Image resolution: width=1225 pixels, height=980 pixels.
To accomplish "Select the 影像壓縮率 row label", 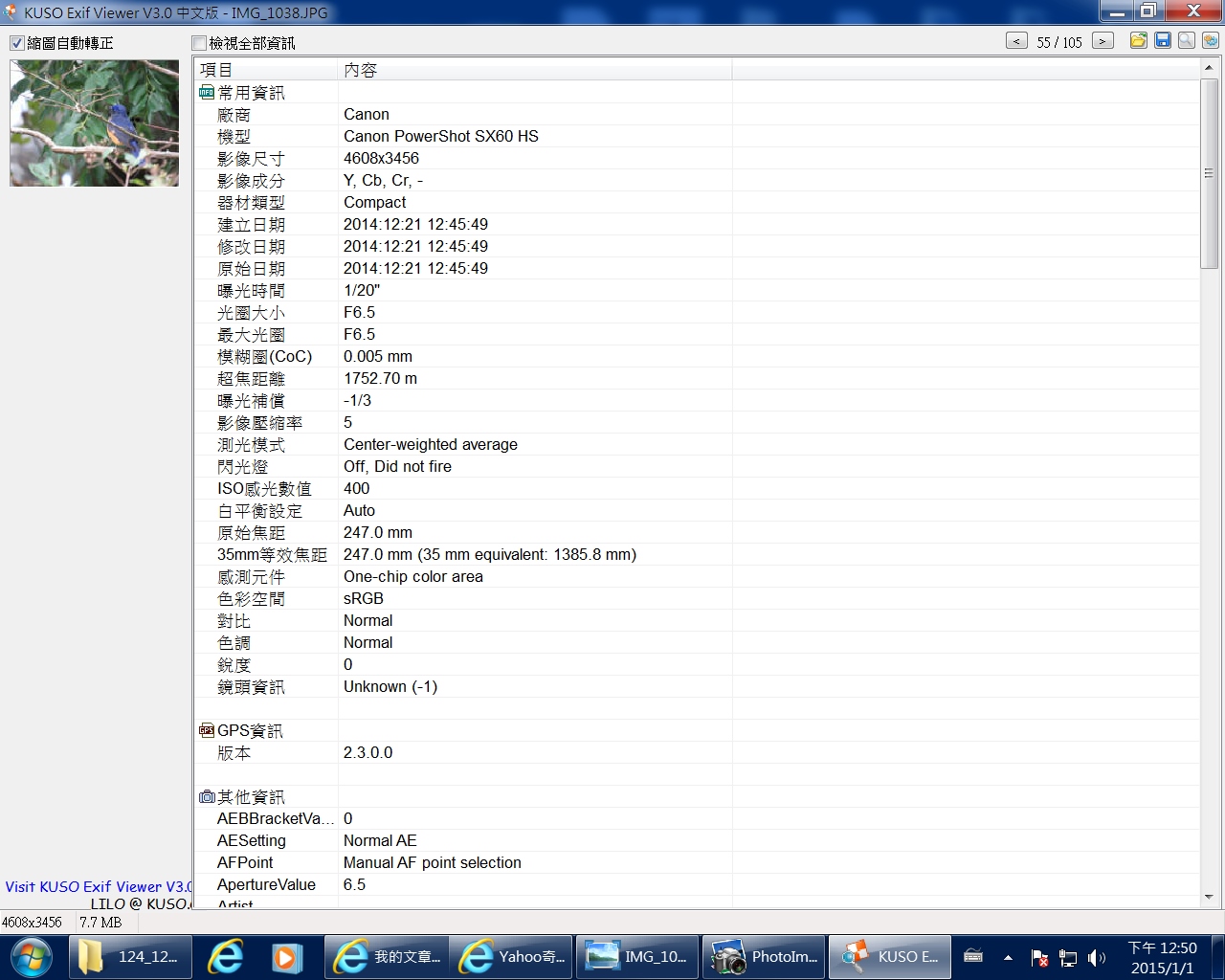I will (x=259, y=423).
